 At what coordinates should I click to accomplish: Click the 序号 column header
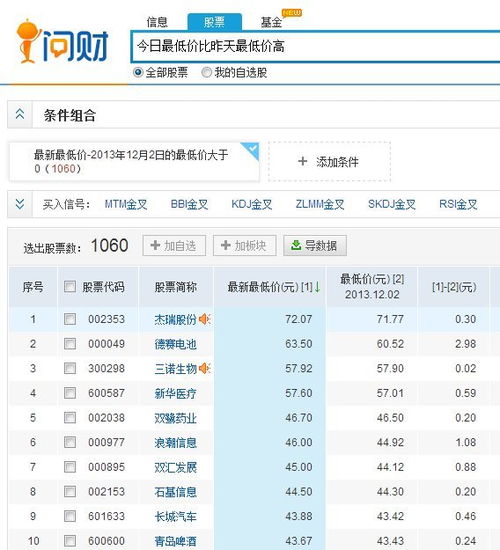tap(33, 287)
